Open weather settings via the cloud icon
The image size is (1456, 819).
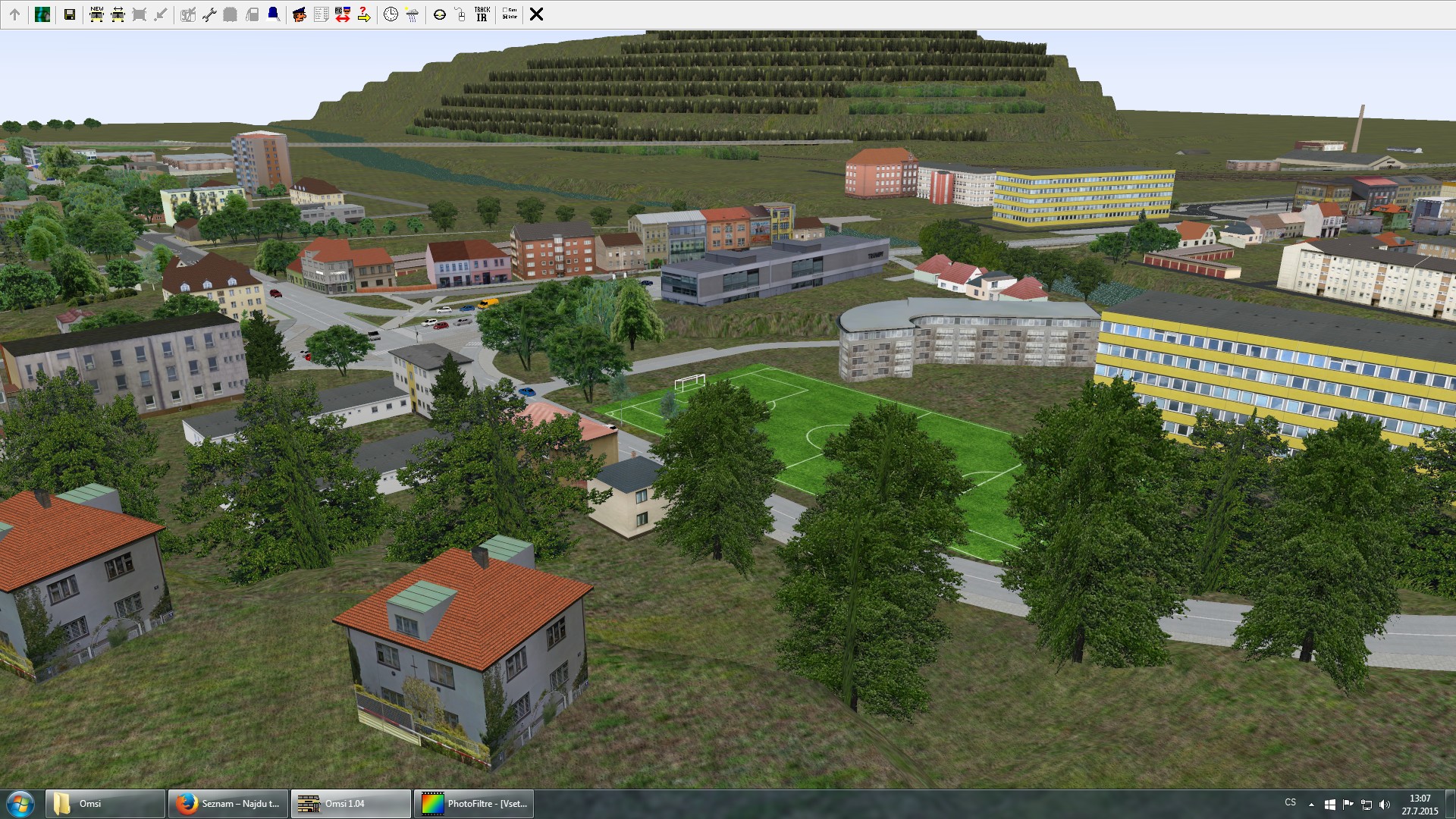pyautogui.click(x=412, y=14)
